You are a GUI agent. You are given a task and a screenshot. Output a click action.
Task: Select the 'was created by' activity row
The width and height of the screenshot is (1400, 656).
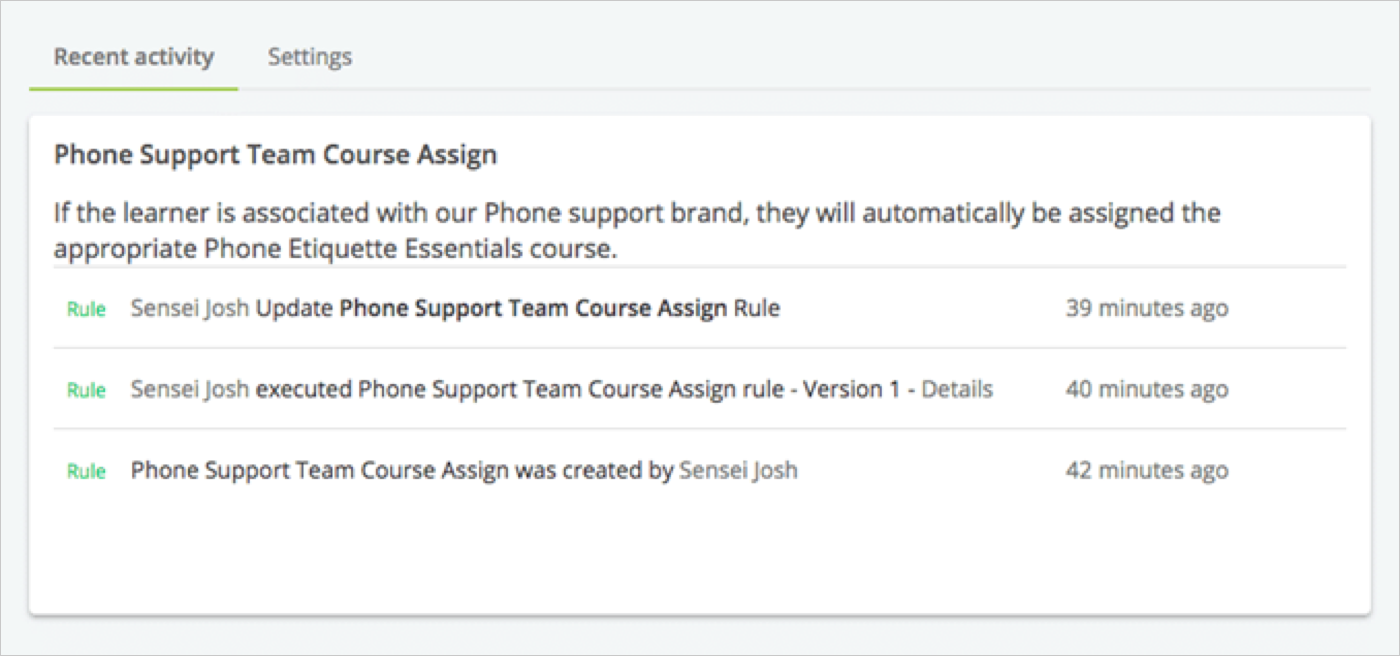pos(700,470)
